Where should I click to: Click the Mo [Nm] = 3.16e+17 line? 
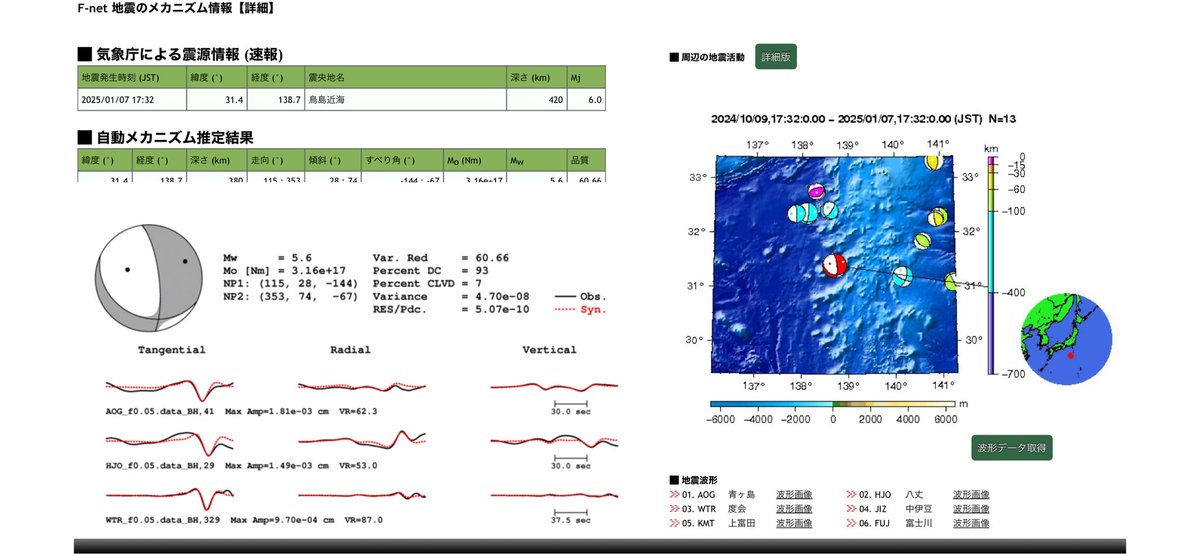284,270
